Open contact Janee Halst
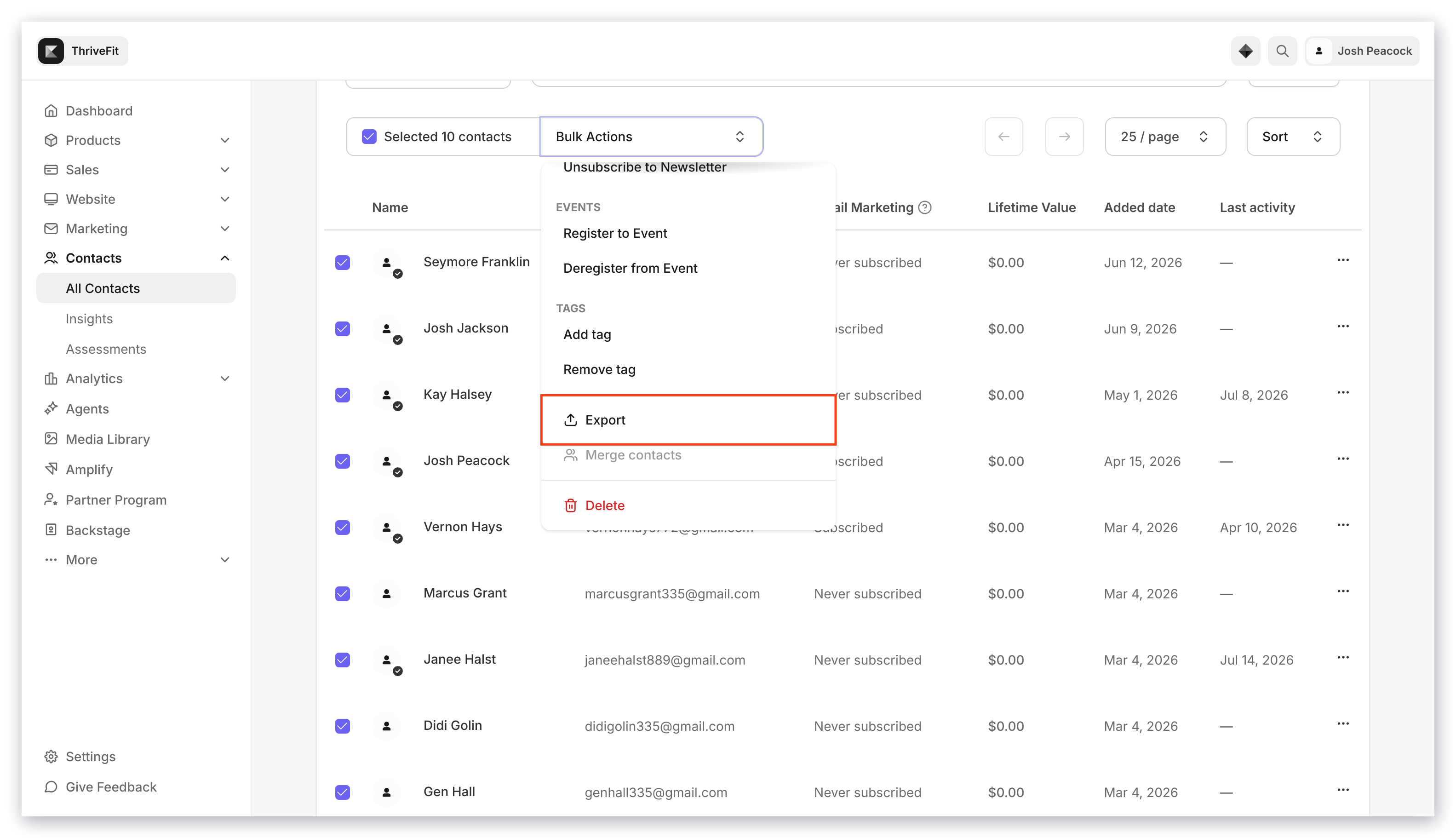 click(459, 659)
